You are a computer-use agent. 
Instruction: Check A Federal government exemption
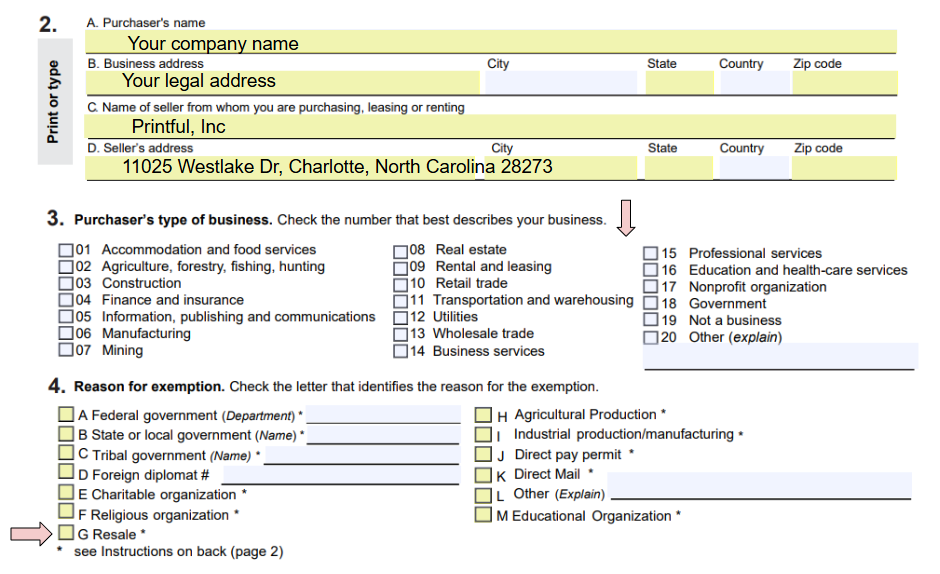[x=66, y=415]
